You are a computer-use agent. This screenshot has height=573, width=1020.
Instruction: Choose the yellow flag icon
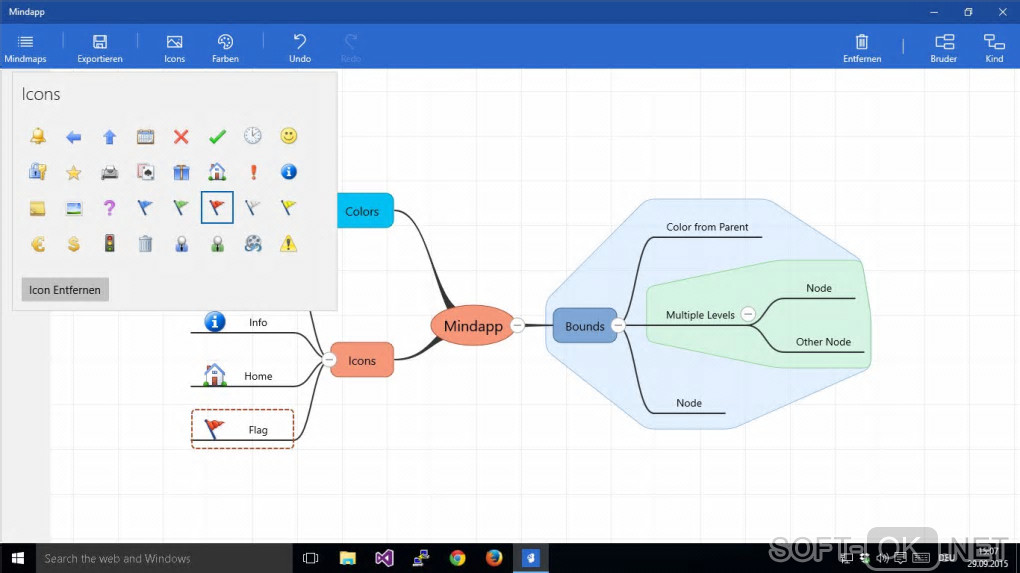tap(288, 207)
